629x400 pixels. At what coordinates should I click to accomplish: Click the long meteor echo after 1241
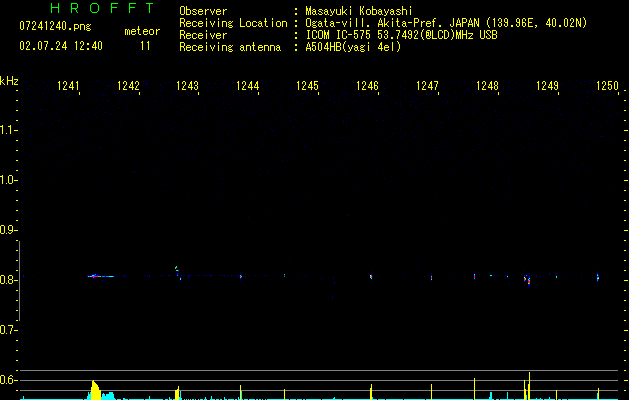[100, 276]
